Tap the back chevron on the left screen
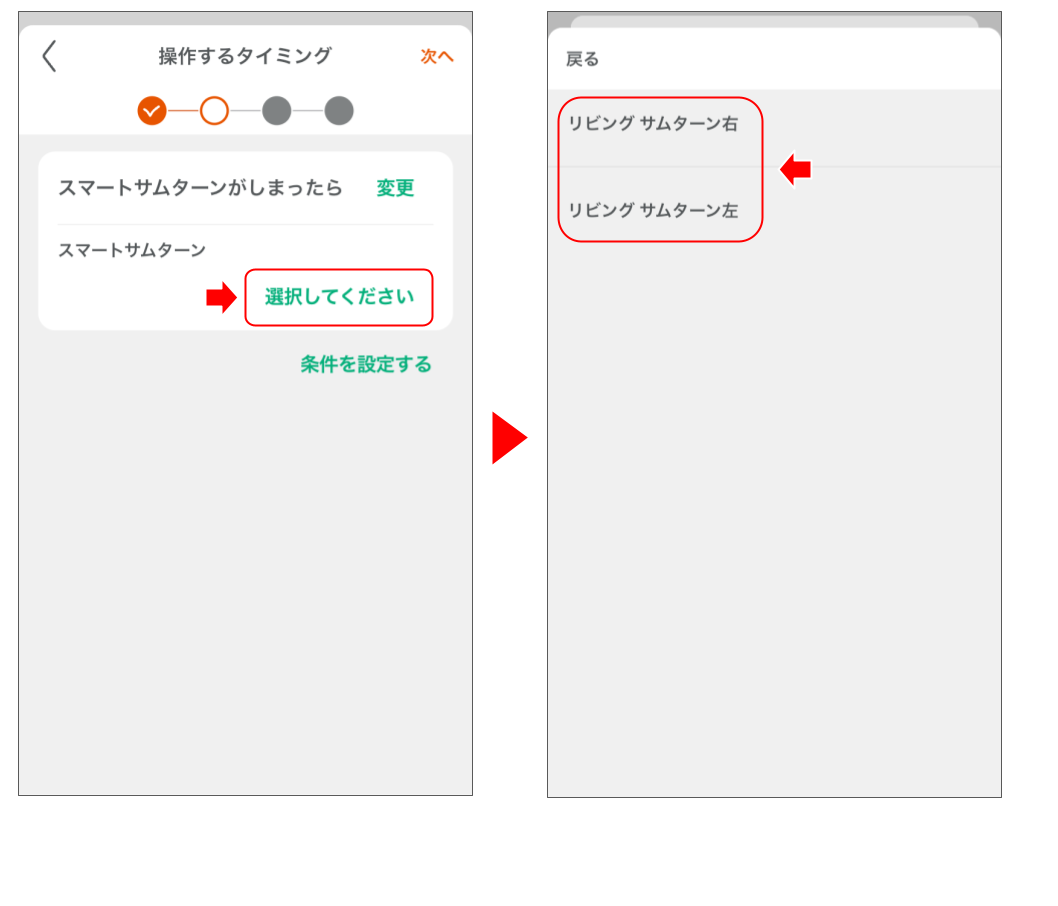Image resolution: width=1058 pixels, height=906 pixels. pos(47,58)
